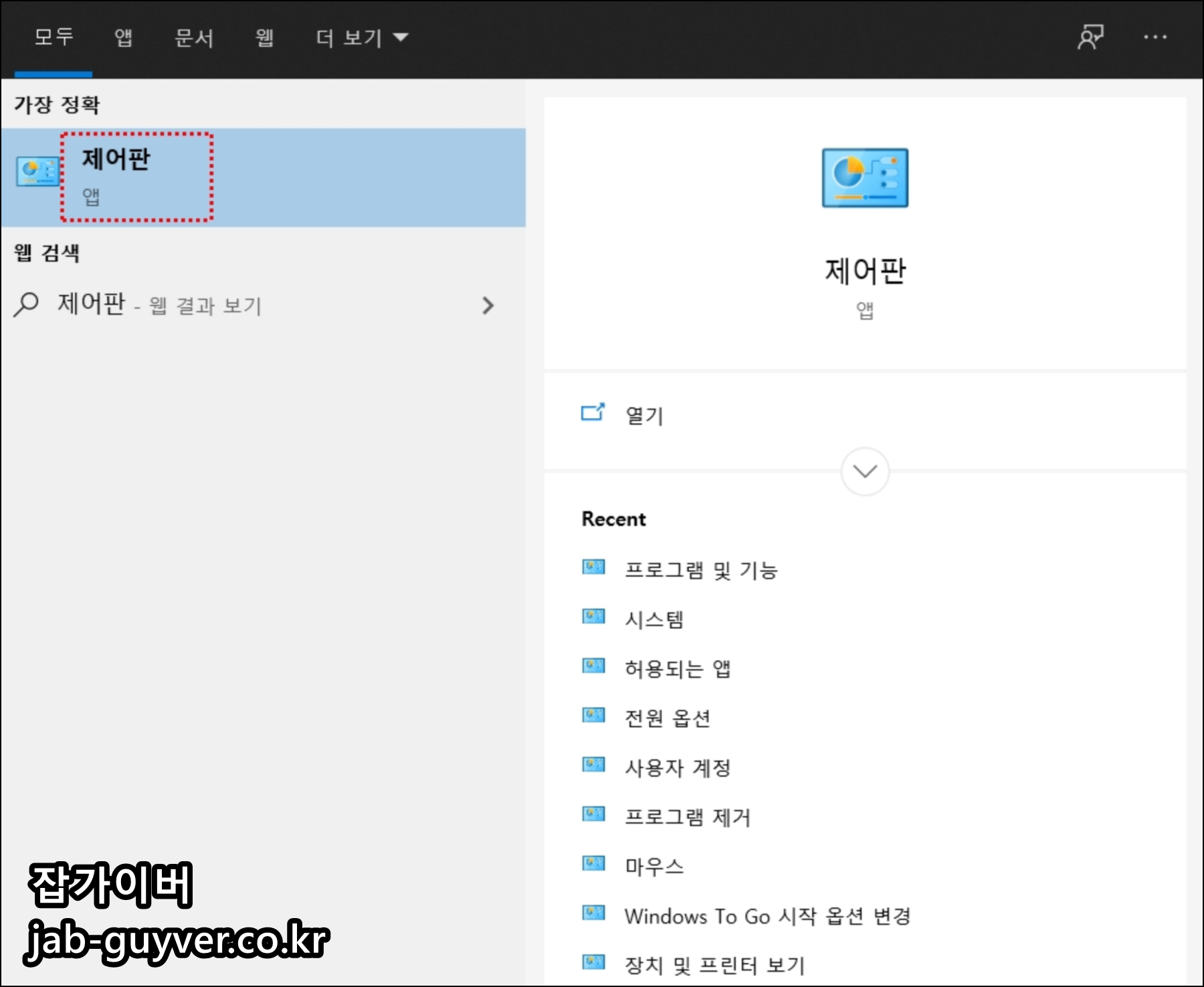Open recent item 프로그램 및 기능
1204x987 pixels.
point(701,570)
